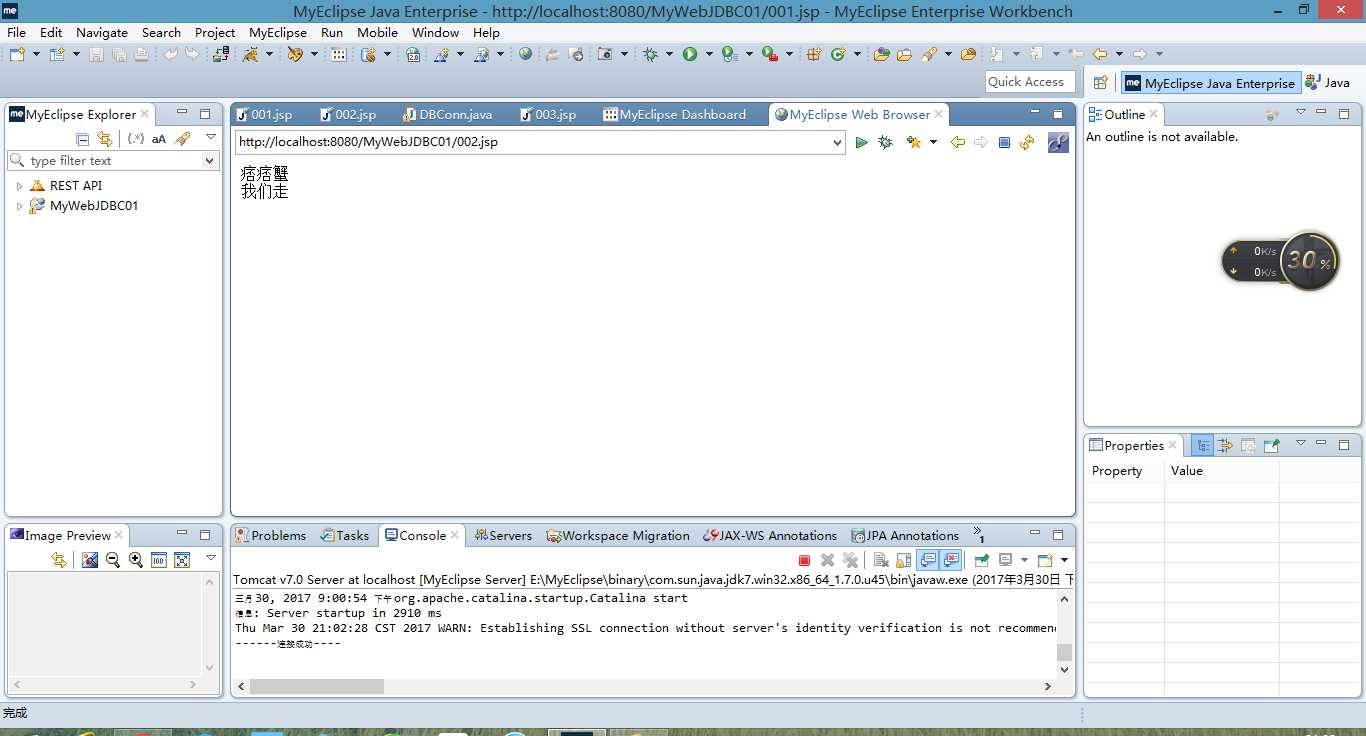
Task: Toggle Show Advanced Properties in Properties view
Action: [1225, 445]
